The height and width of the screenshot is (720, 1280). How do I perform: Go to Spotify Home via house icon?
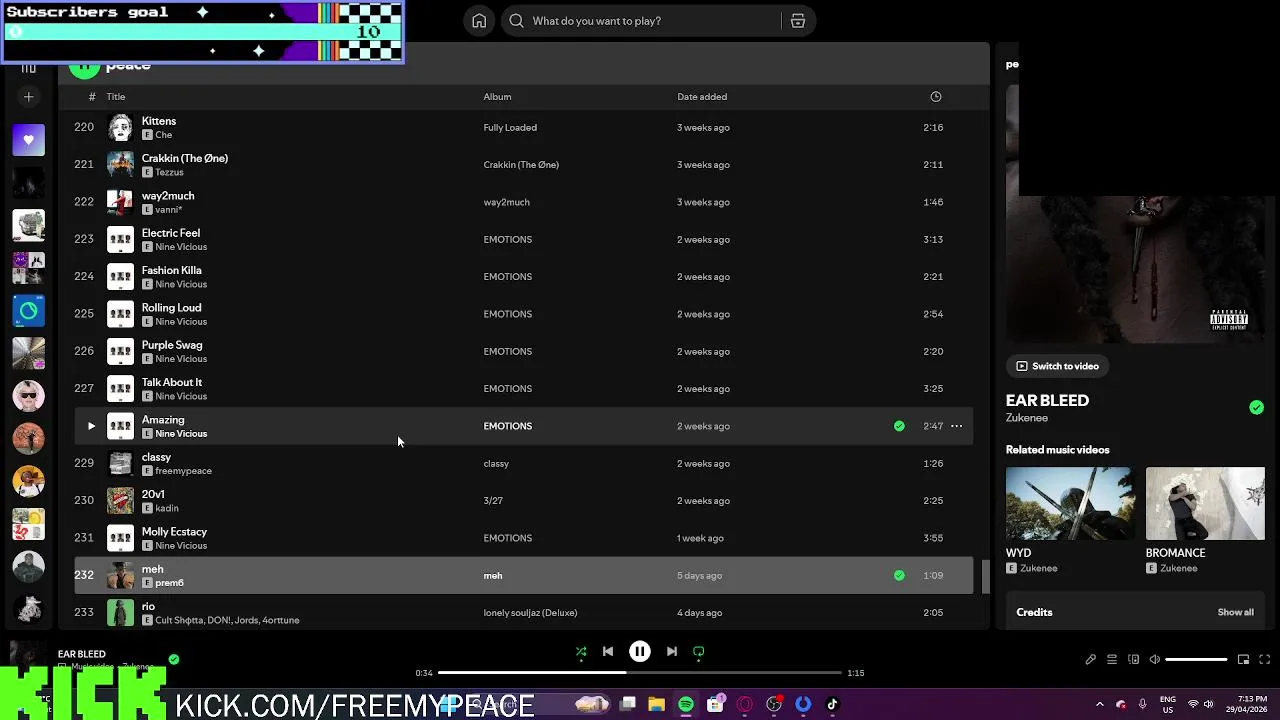click(x=479, y=21)
